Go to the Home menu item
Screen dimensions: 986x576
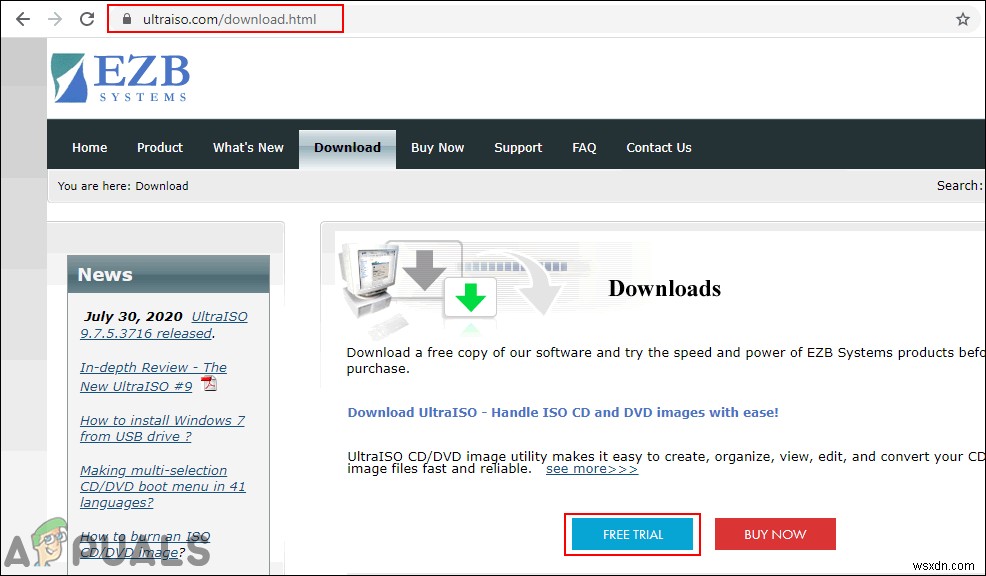click(x=89, y=148)
